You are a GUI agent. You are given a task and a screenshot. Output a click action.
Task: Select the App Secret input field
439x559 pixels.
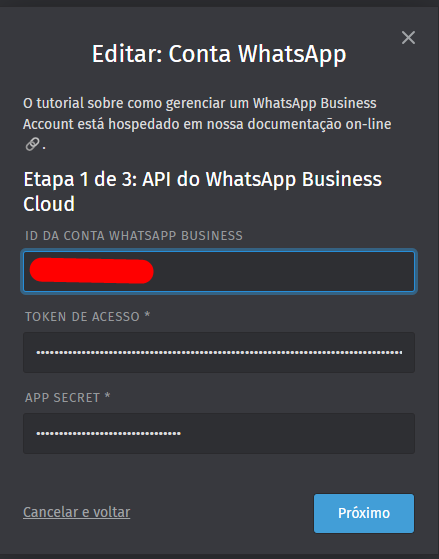click(x=219, y=433)
